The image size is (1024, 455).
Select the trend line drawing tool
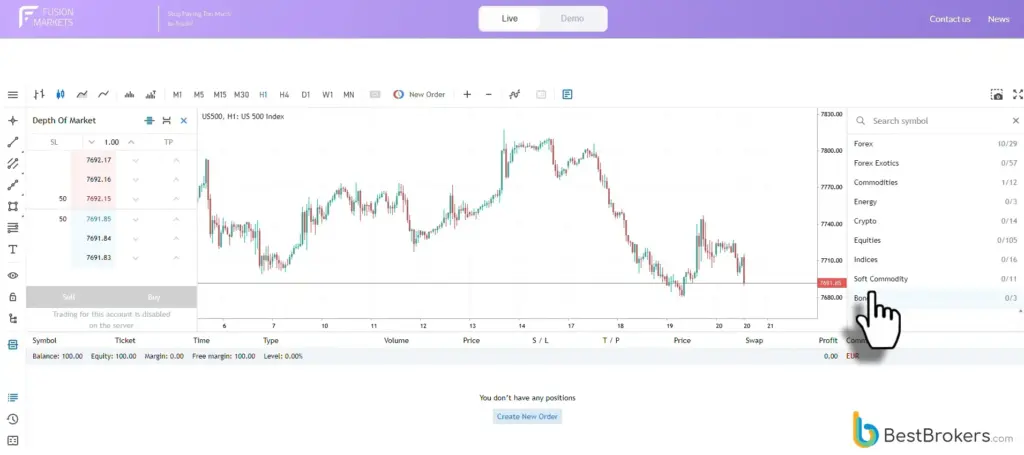coord(12,142)
